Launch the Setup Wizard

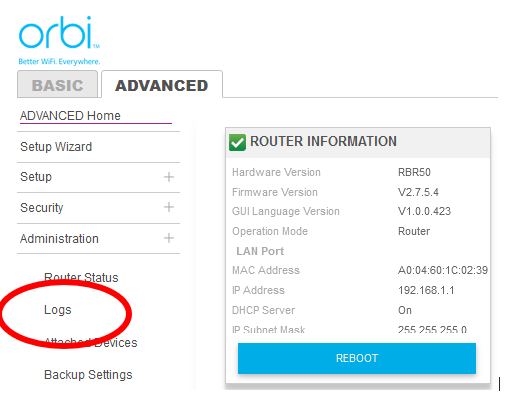click(x=56, y=147)
